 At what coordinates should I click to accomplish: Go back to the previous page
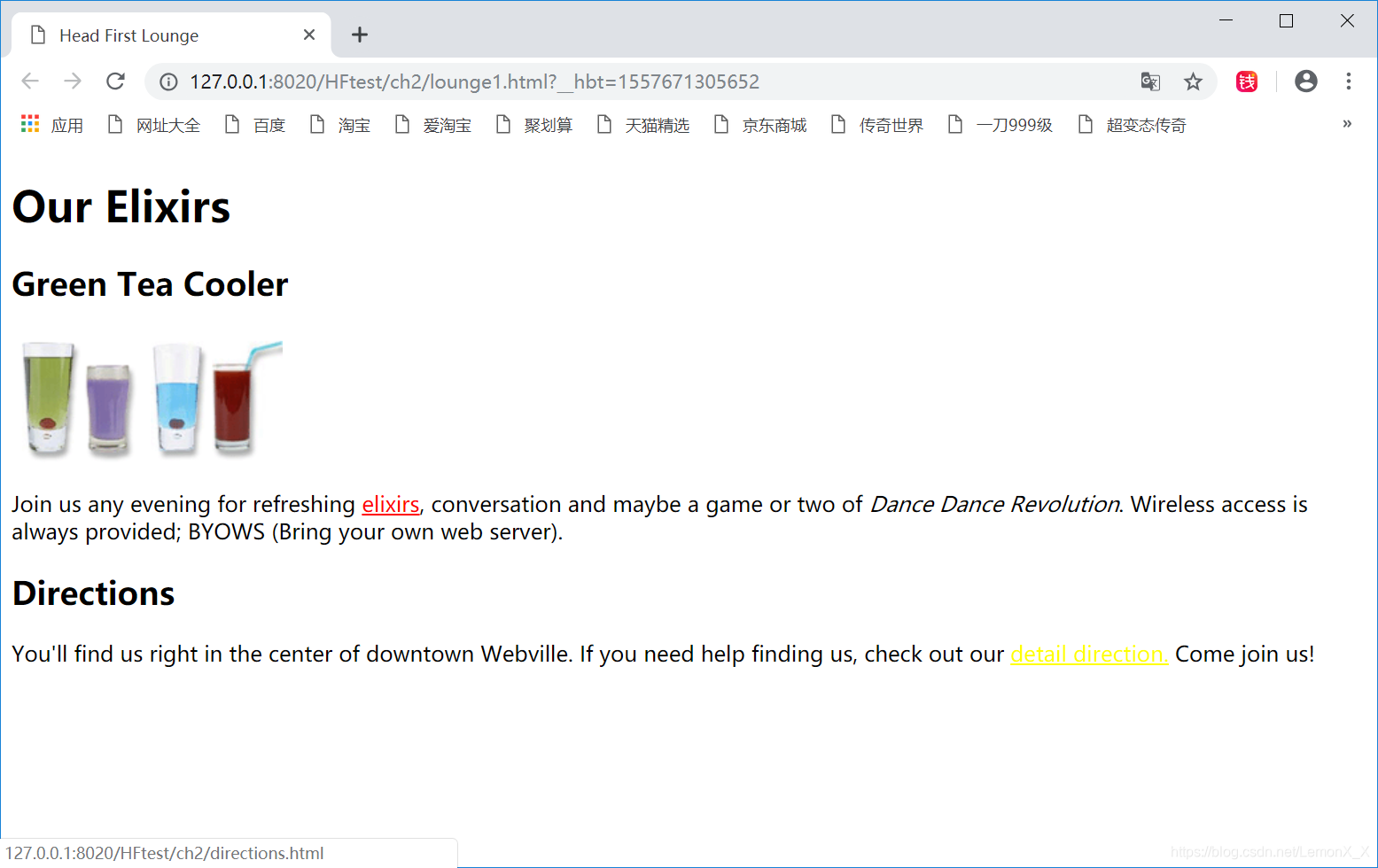point(30,81)
